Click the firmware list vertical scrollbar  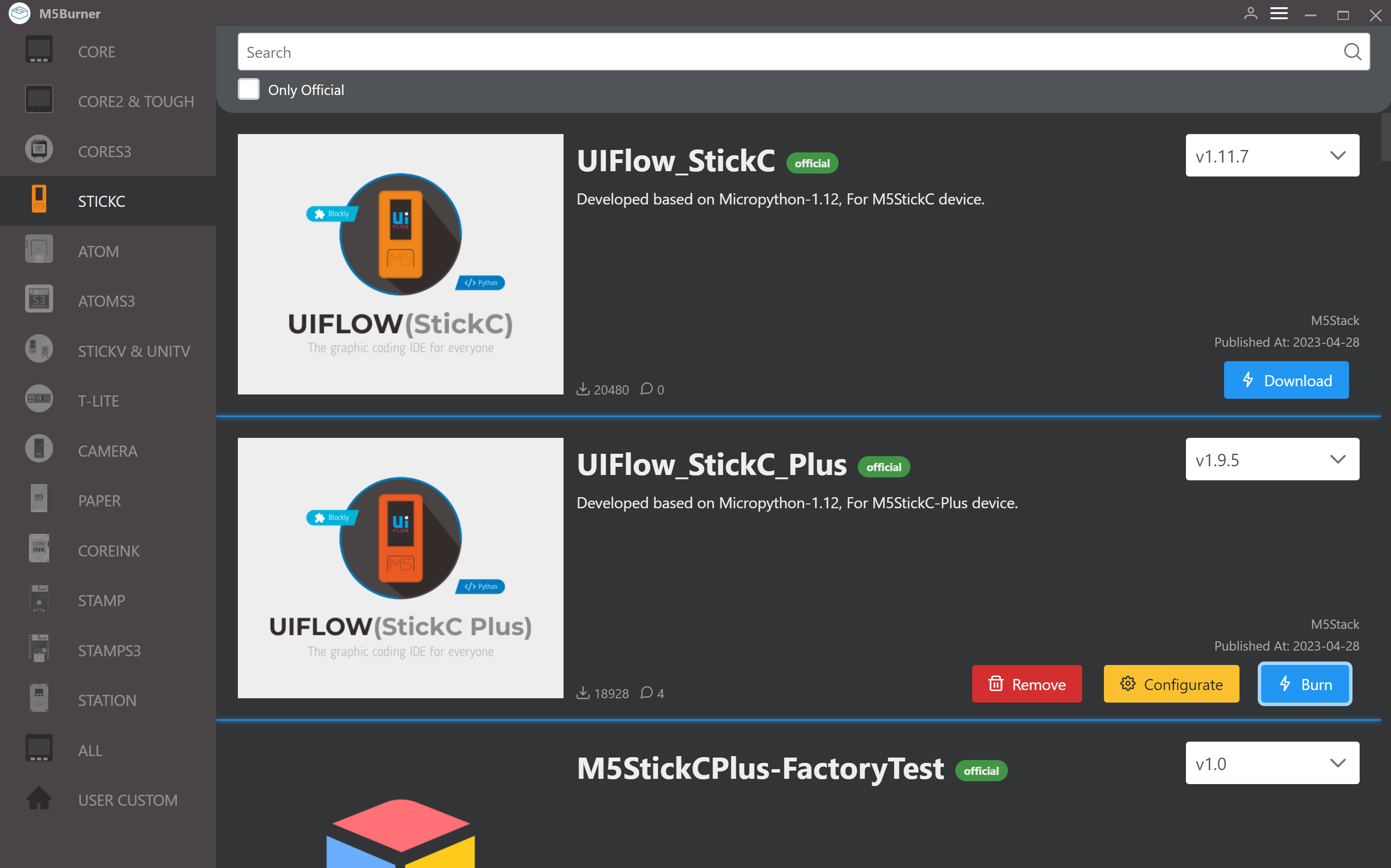[x=1385, y=138]
